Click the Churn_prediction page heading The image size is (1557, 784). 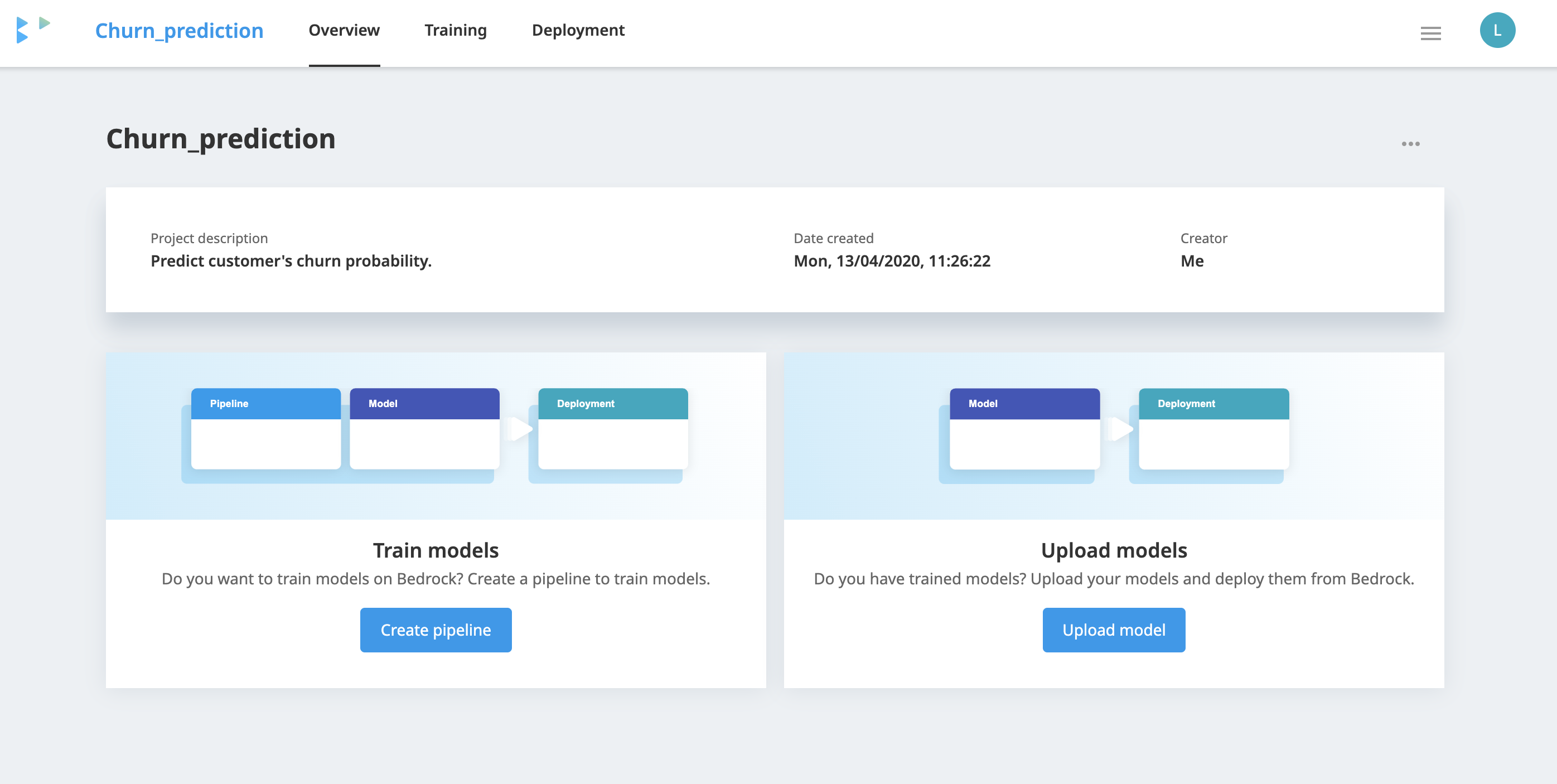point(221,139)
